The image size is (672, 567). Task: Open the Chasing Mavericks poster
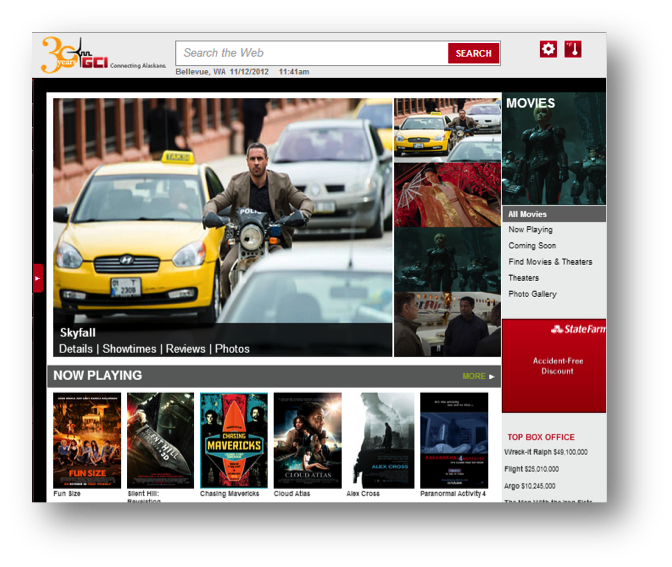pos(234,440)
